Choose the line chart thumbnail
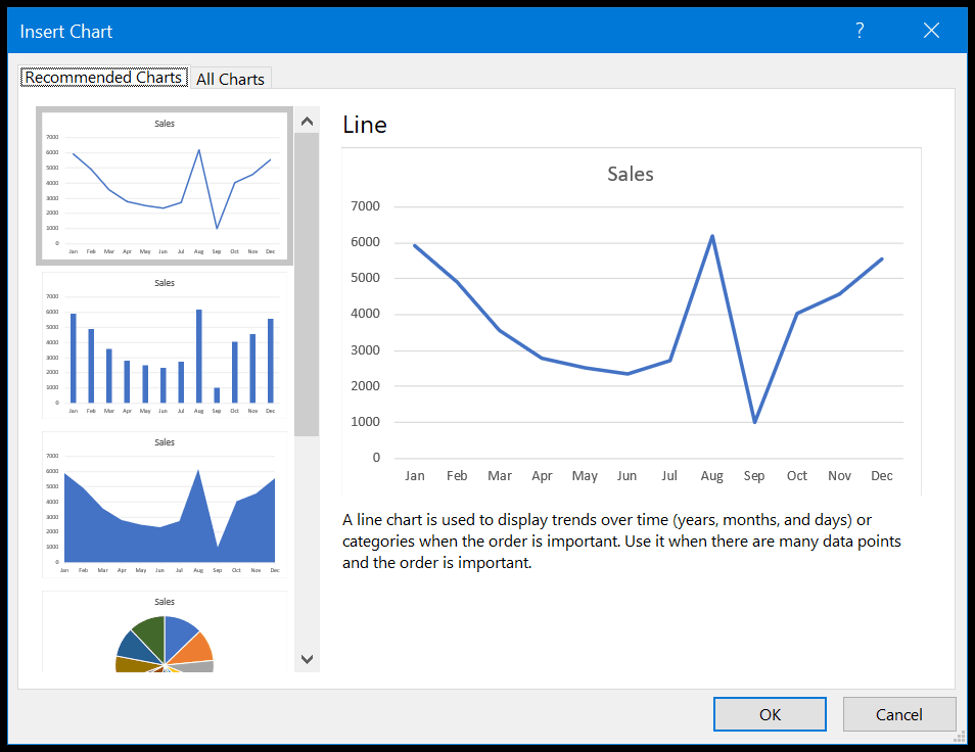 point(165,186)
